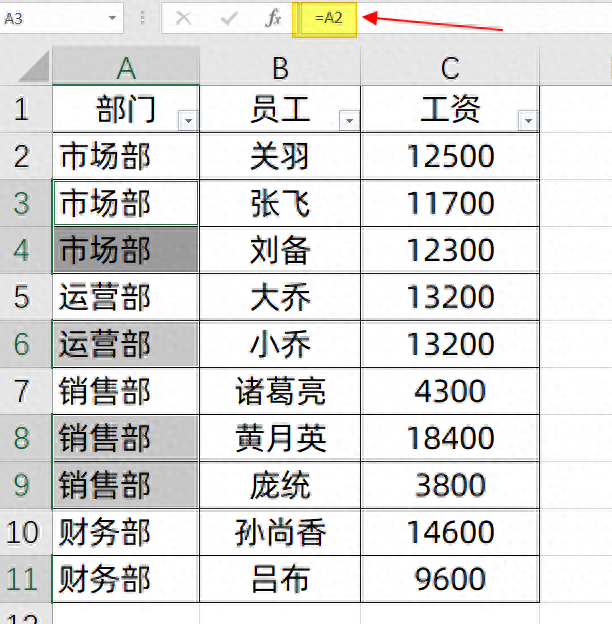Select cell A10 财务部
Viewport: 612px width, 624px height.
pyautogui.click(x=126, y=532)
